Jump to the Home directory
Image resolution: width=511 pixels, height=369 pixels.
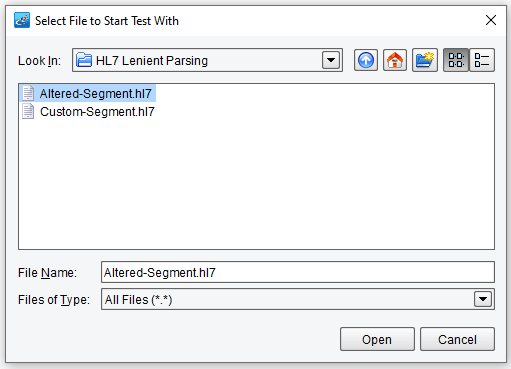[395, 60]
